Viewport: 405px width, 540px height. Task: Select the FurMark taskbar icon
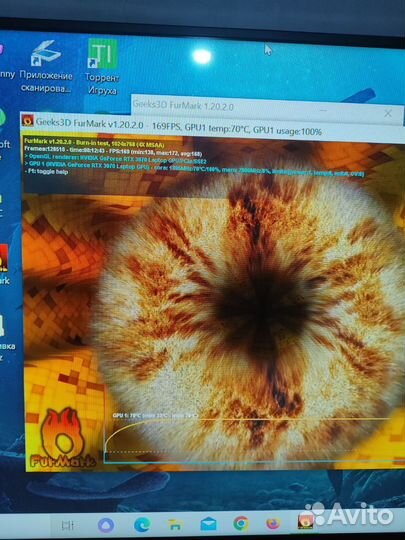tap(306, 522)
